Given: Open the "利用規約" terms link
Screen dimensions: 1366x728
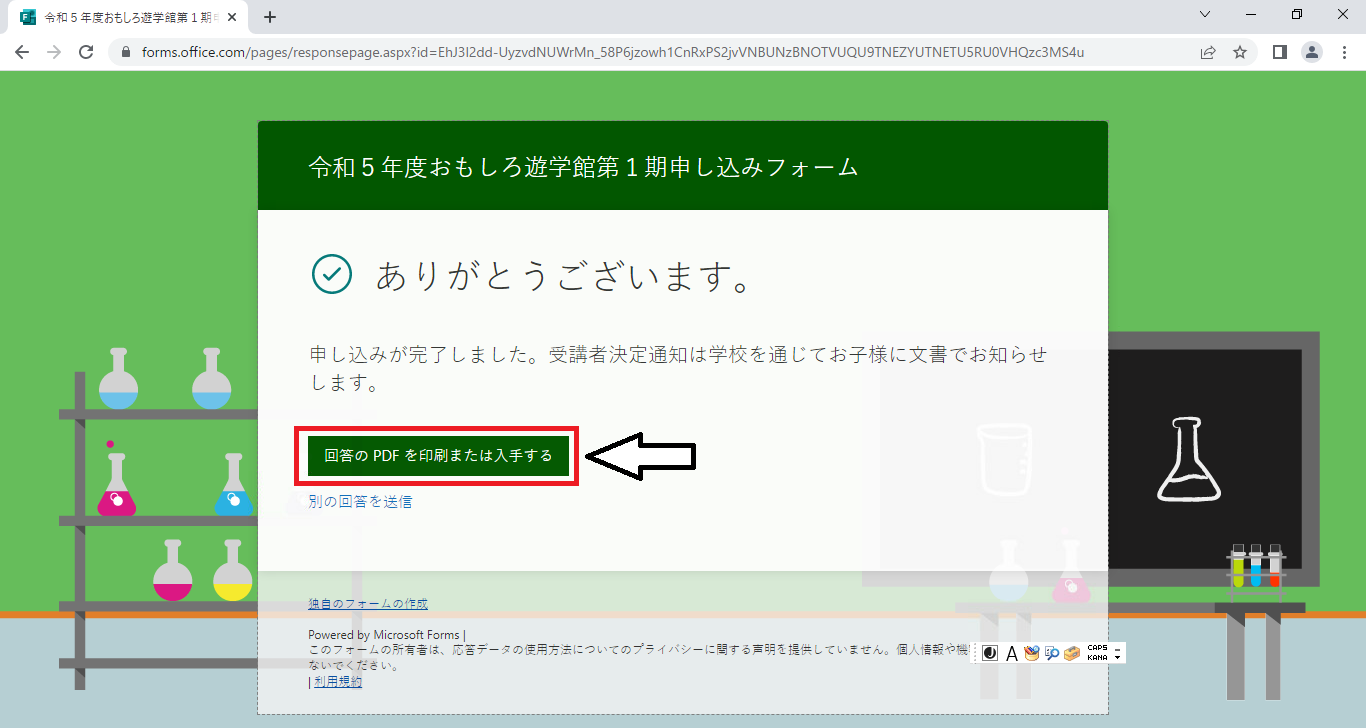Looking at the screenshot, I should point(338,681).
